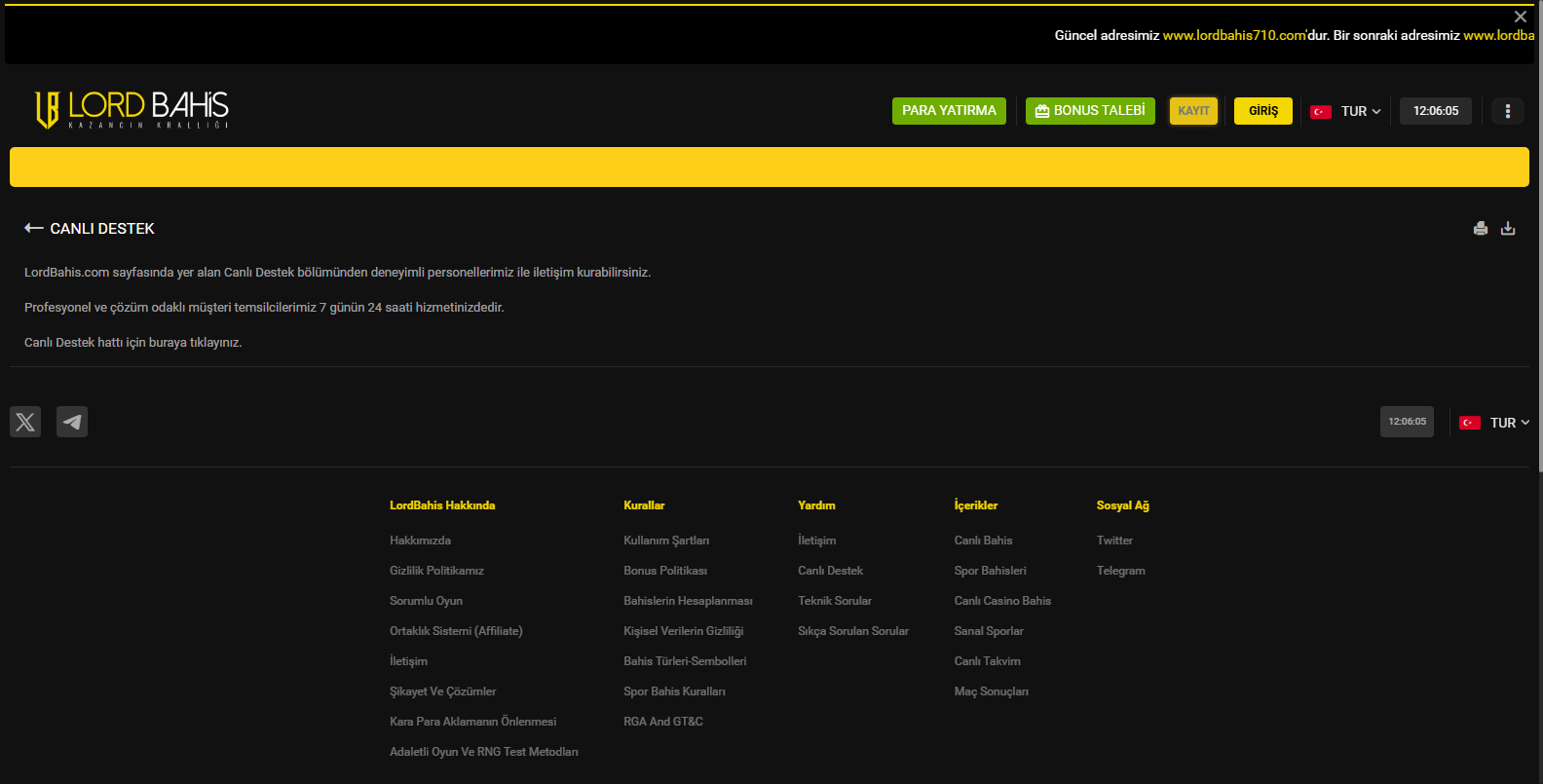Print the Canlı Destek page

(x=1481, y=229)
